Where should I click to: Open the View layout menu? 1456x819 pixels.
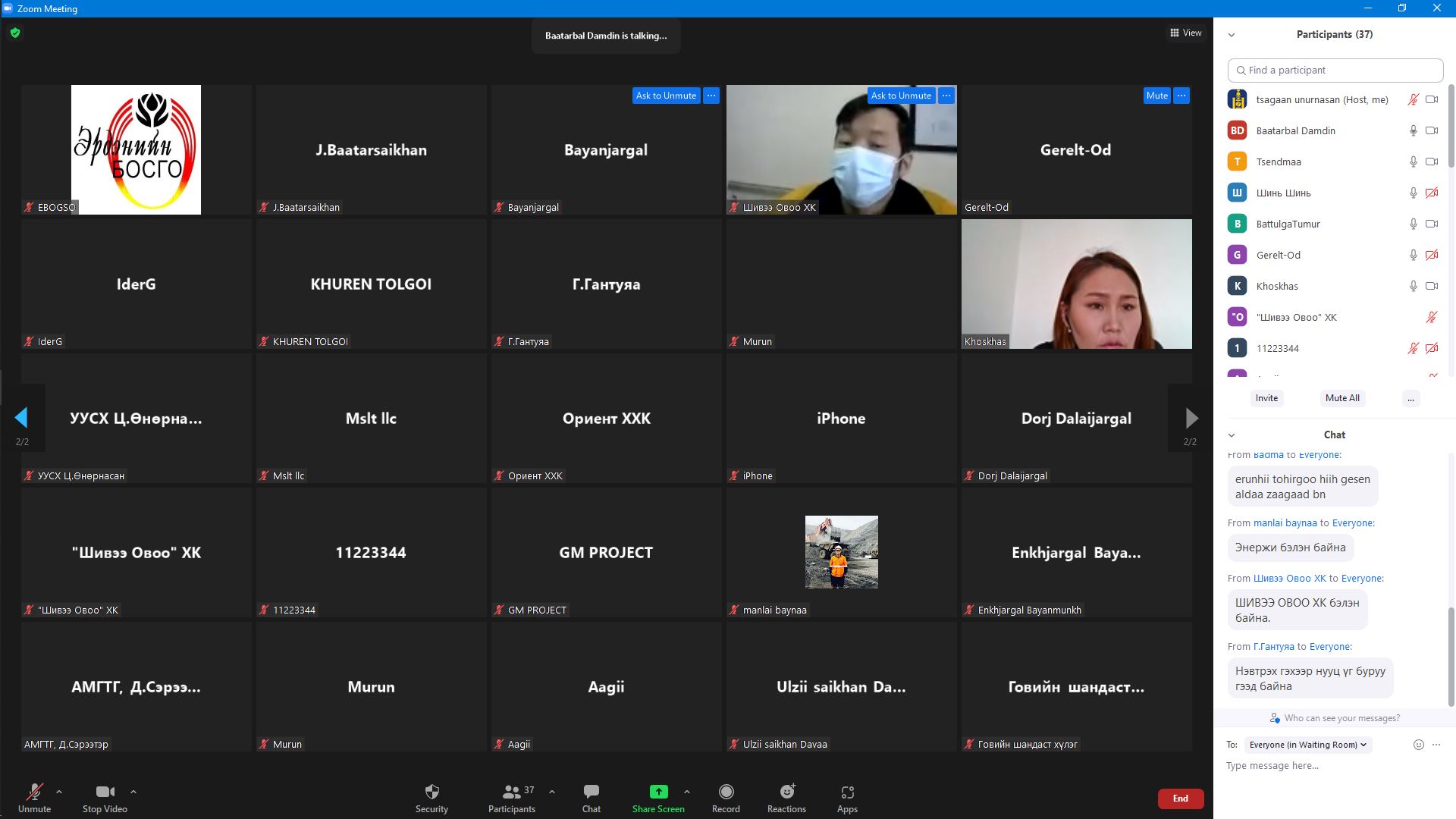(1185, 33)
